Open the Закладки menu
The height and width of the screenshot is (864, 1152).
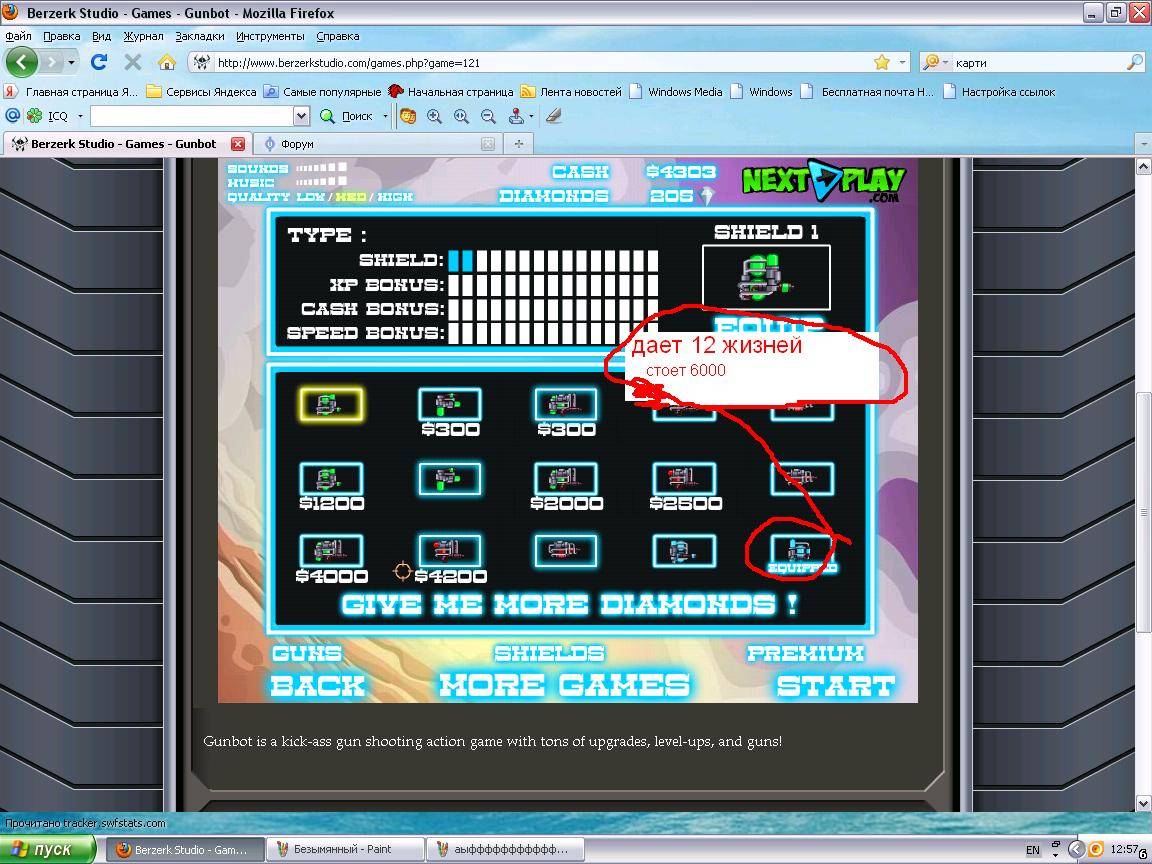(x=200, y=36)
